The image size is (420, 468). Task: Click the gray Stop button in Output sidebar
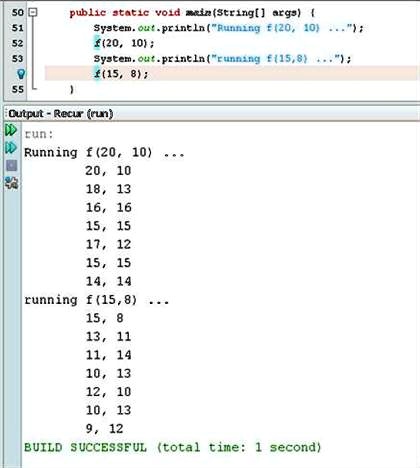[11, 165]
